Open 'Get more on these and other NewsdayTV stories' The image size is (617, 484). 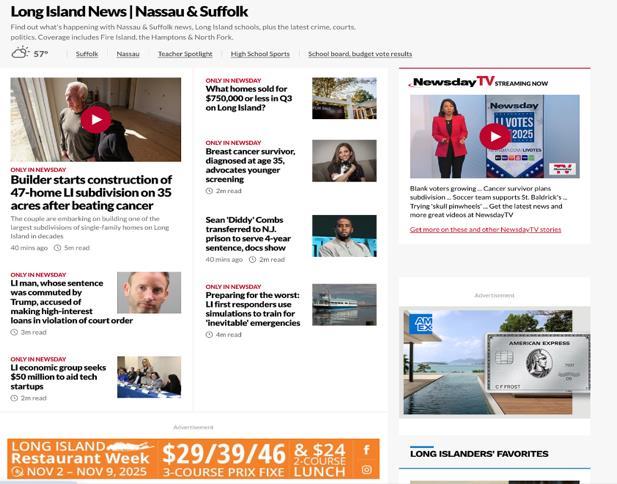coord(486,229)
